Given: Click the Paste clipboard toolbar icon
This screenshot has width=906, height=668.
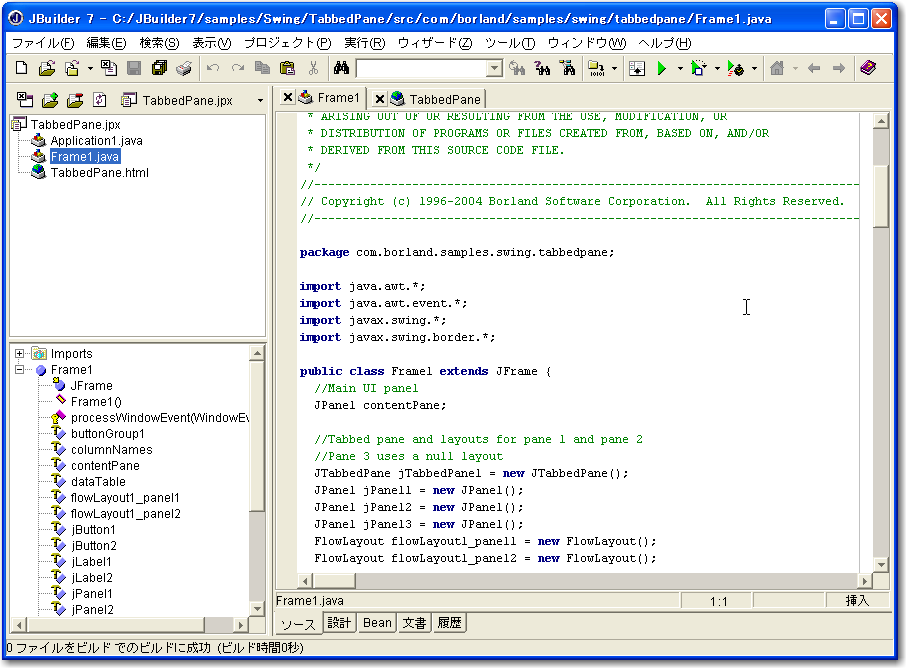Looking at the screenshot, I should point(288,68).
